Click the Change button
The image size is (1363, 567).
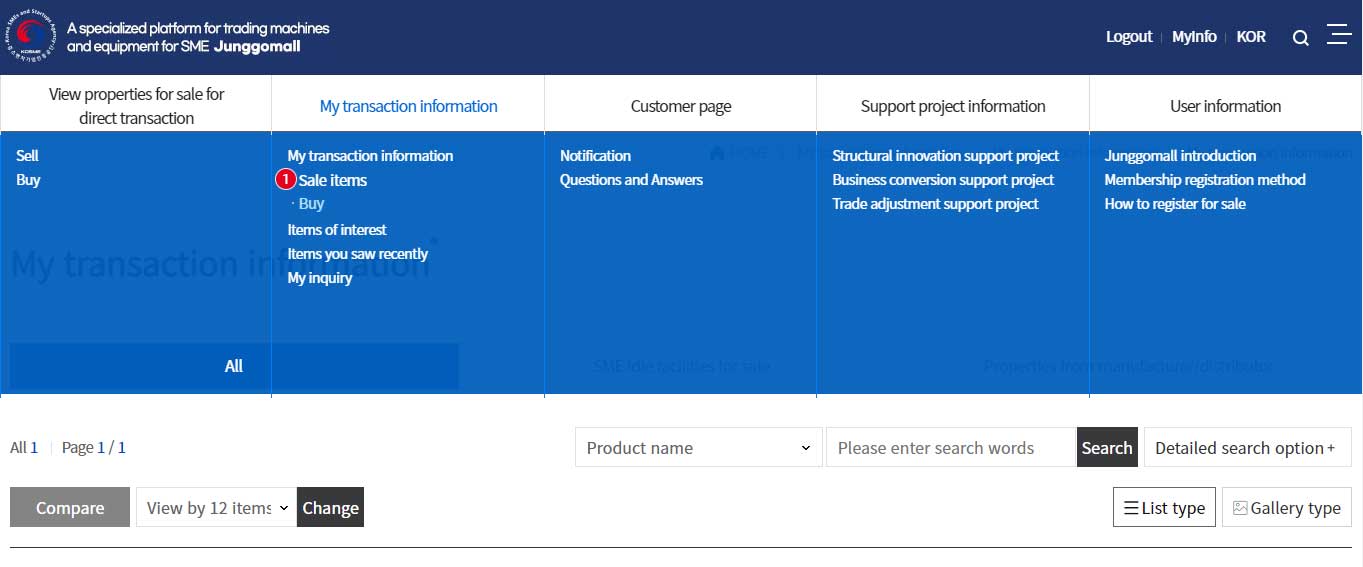(330, 507)
